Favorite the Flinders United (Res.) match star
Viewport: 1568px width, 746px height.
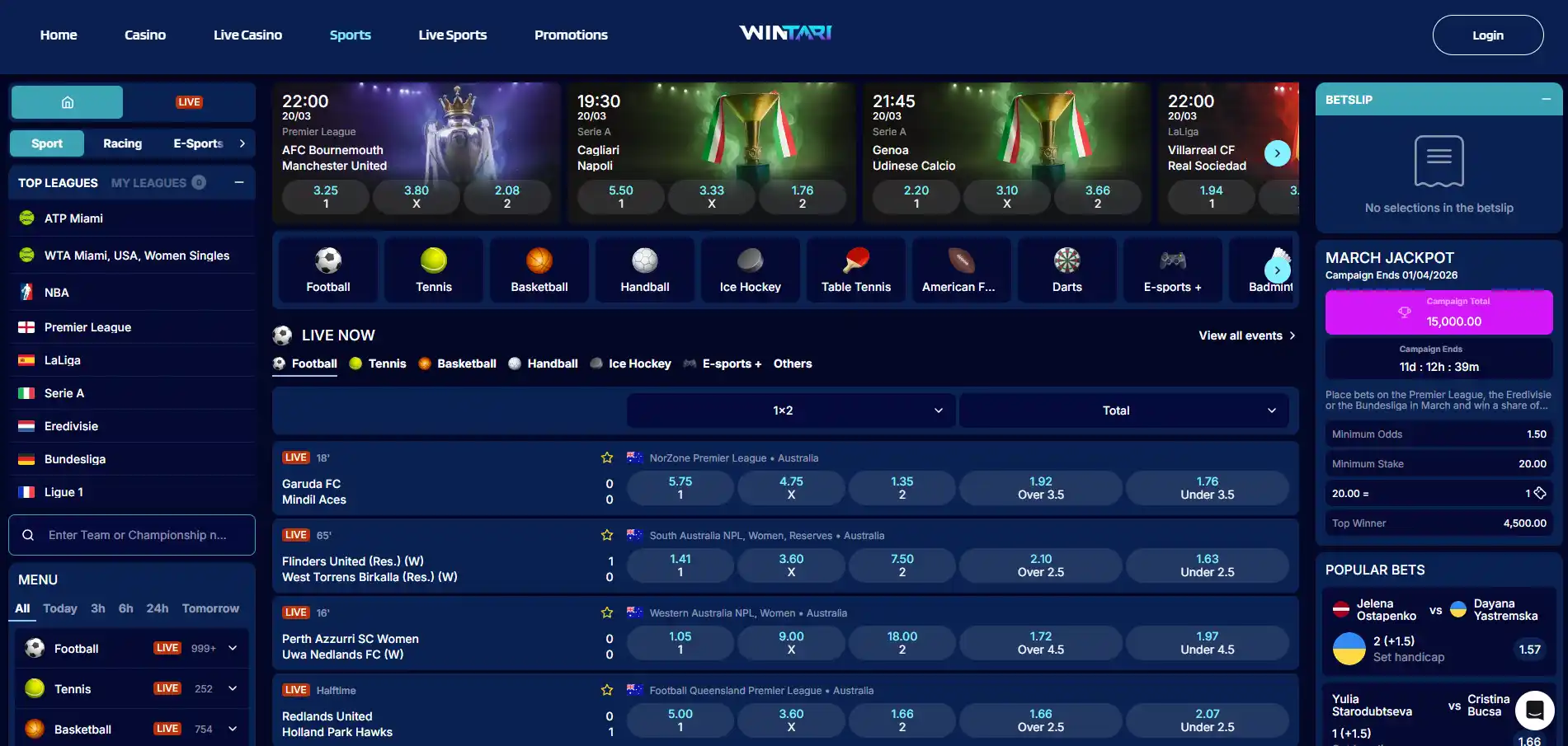(607, 535)
